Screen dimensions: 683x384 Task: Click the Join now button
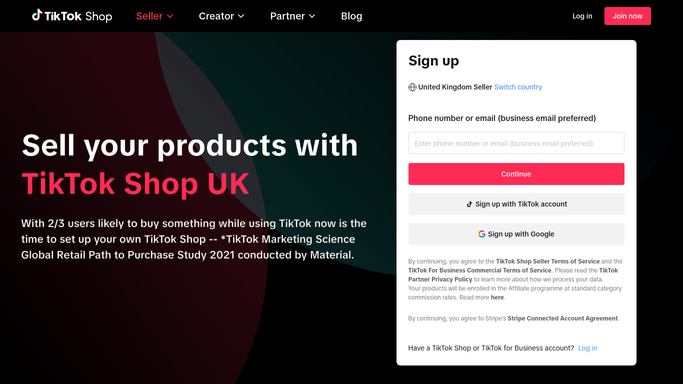627,16
